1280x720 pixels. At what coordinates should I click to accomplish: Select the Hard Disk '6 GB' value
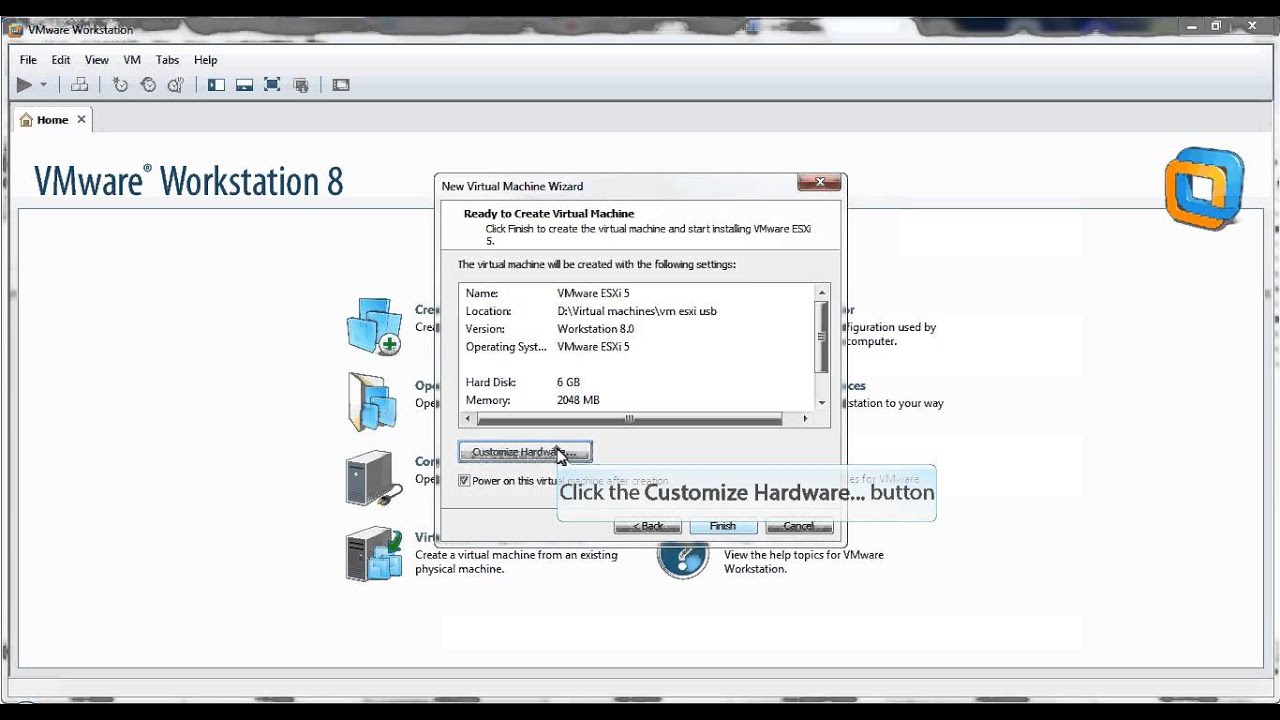point(568,382)
